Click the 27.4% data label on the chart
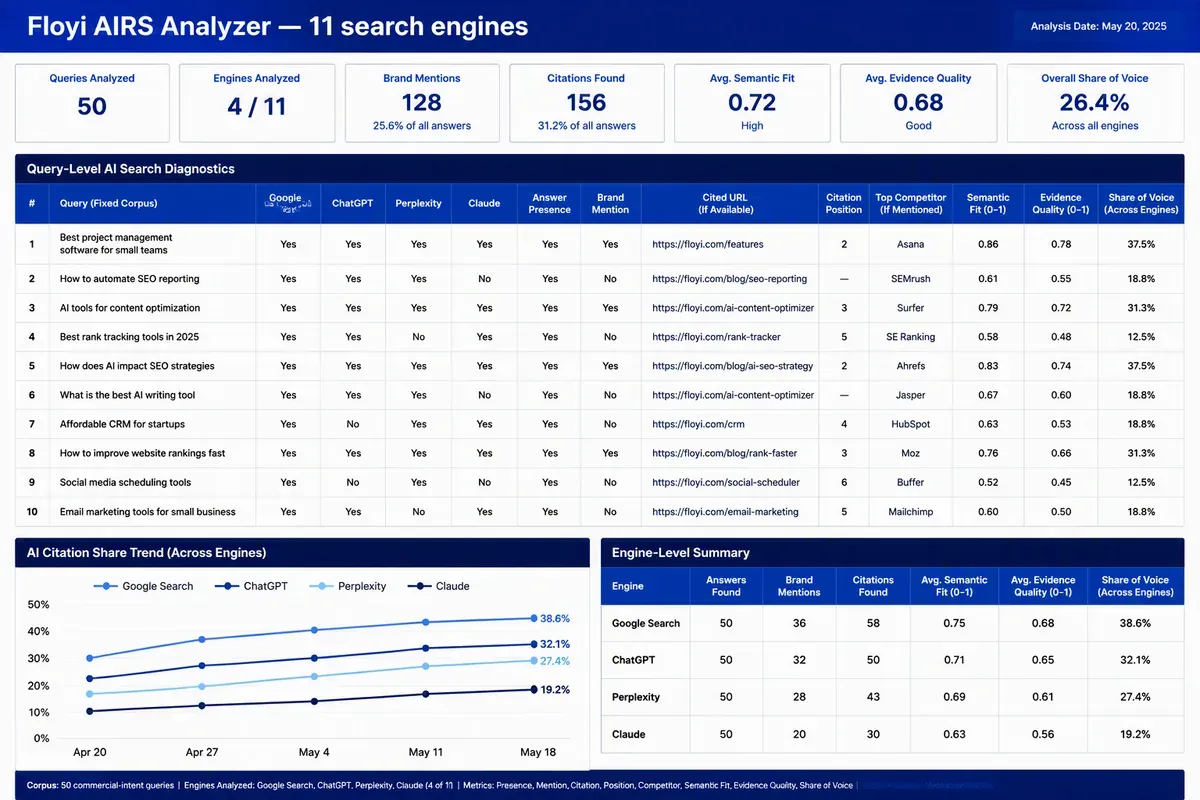 click(x=555, y=661)
